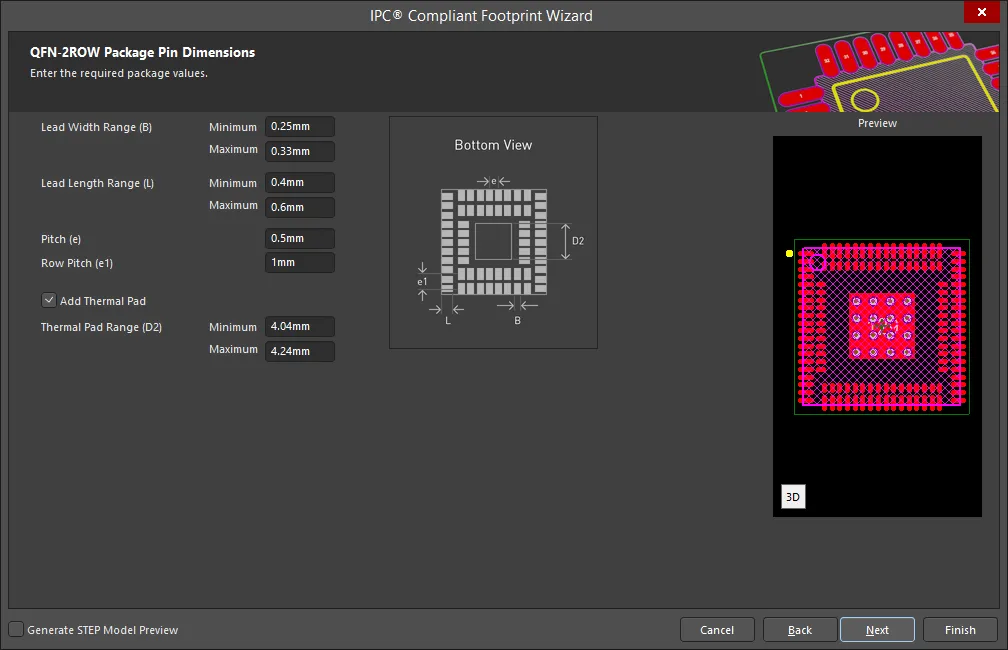This screenshot has width=1008, height=650.
Task: Click the 3D preview toggle button
Action: tap(793, 496)
